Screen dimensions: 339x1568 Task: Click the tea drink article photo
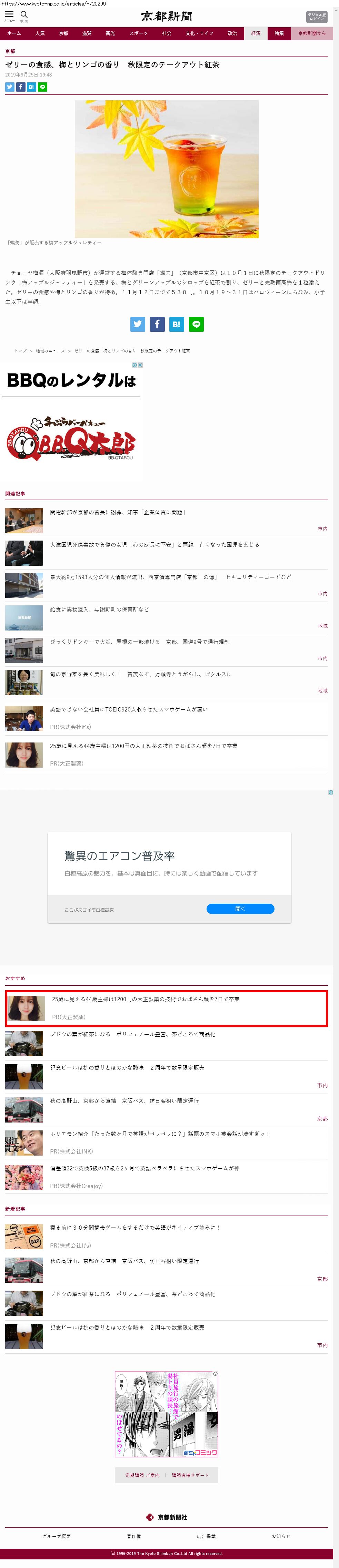tap(167, 168)
